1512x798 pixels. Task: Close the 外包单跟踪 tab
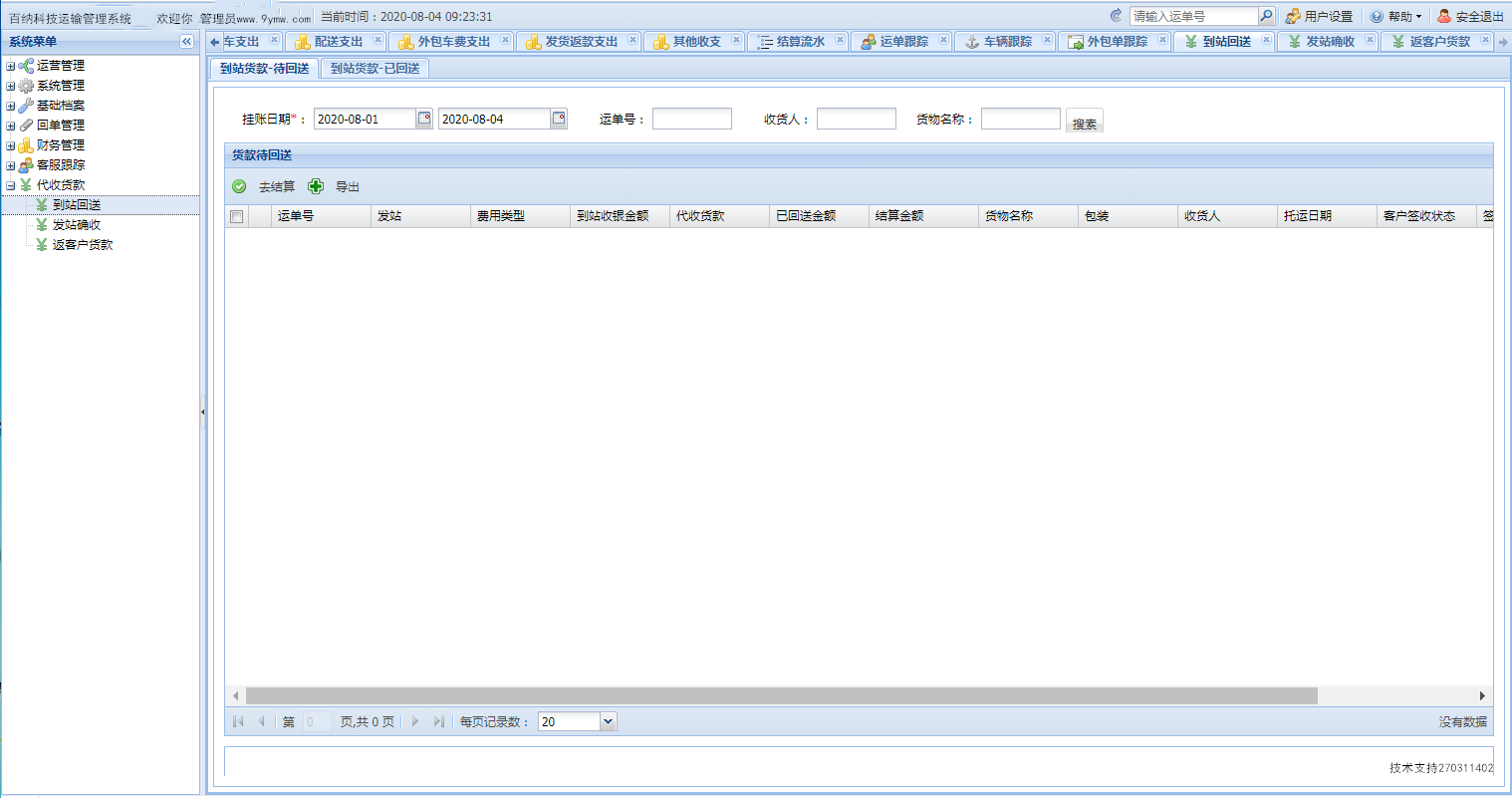(x=1162, y=40)
